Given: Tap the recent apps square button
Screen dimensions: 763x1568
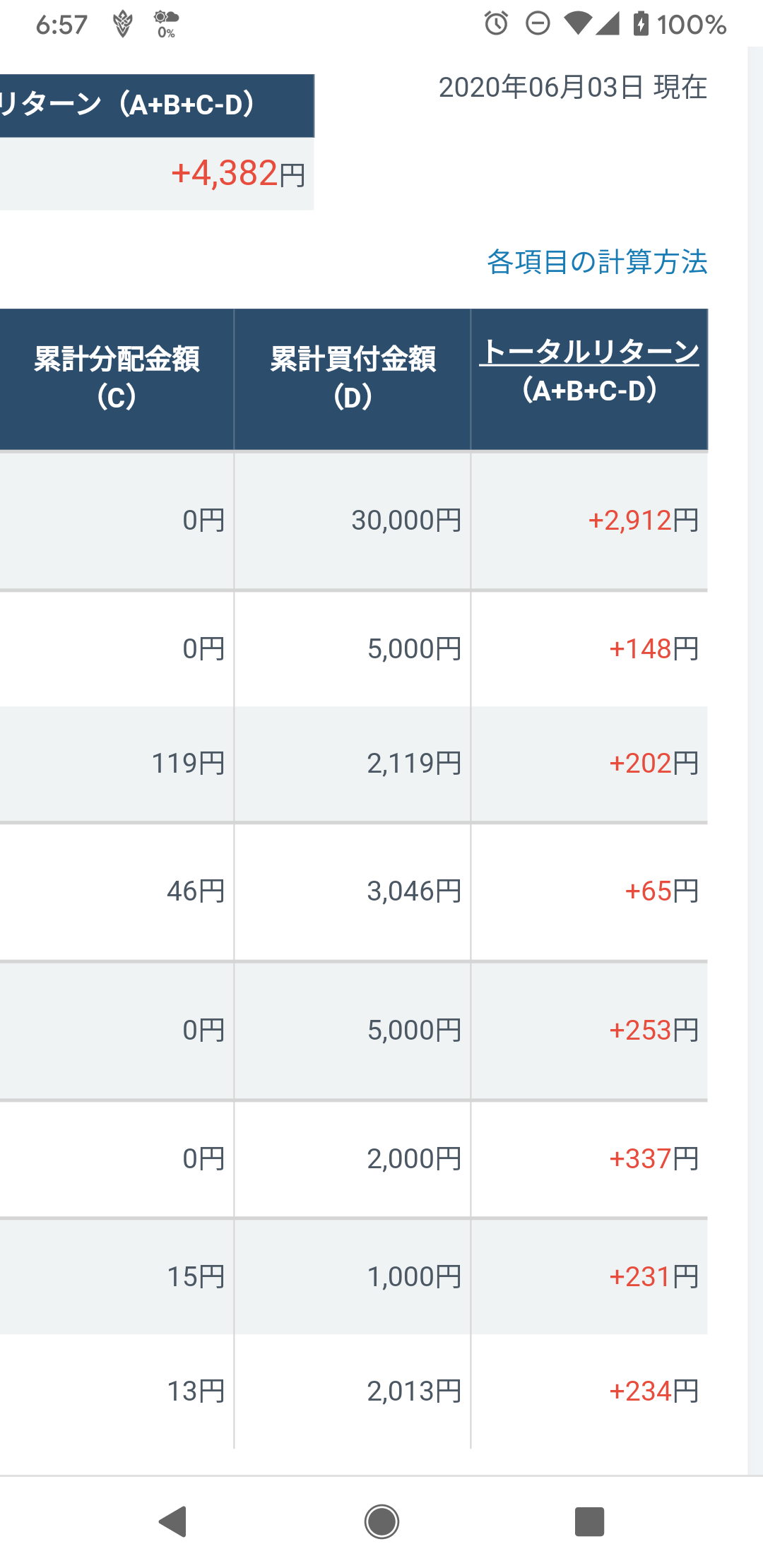Looking at the screenshot, I should pyautogui.click(x=589, y=1521).
